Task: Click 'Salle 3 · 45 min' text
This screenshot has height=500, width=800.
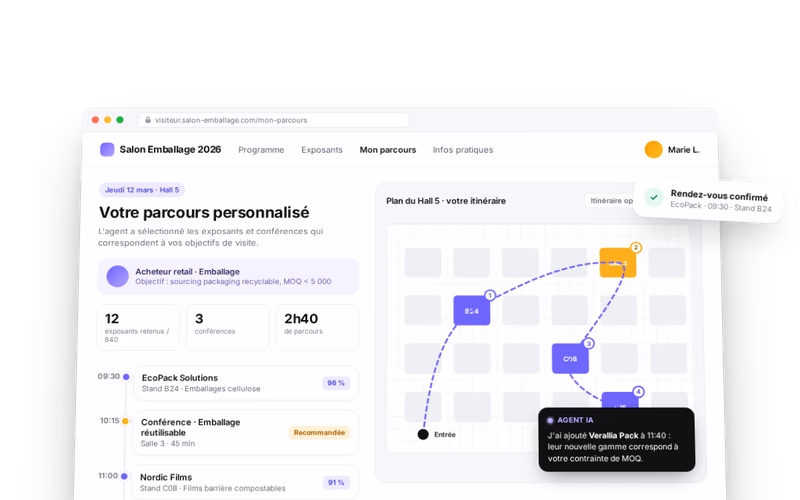Action: (168, 443)
